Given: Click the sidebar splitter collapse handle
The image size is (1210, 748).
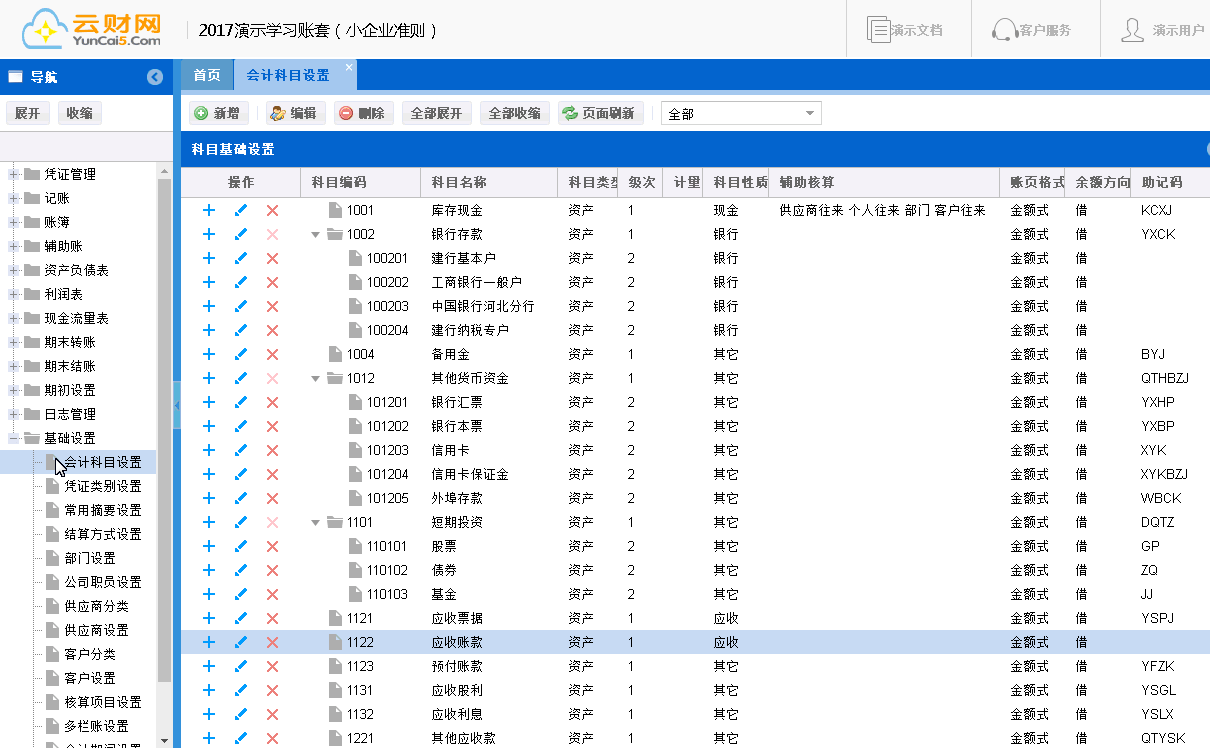Looking at the screenshot, I should click(177, 404).
